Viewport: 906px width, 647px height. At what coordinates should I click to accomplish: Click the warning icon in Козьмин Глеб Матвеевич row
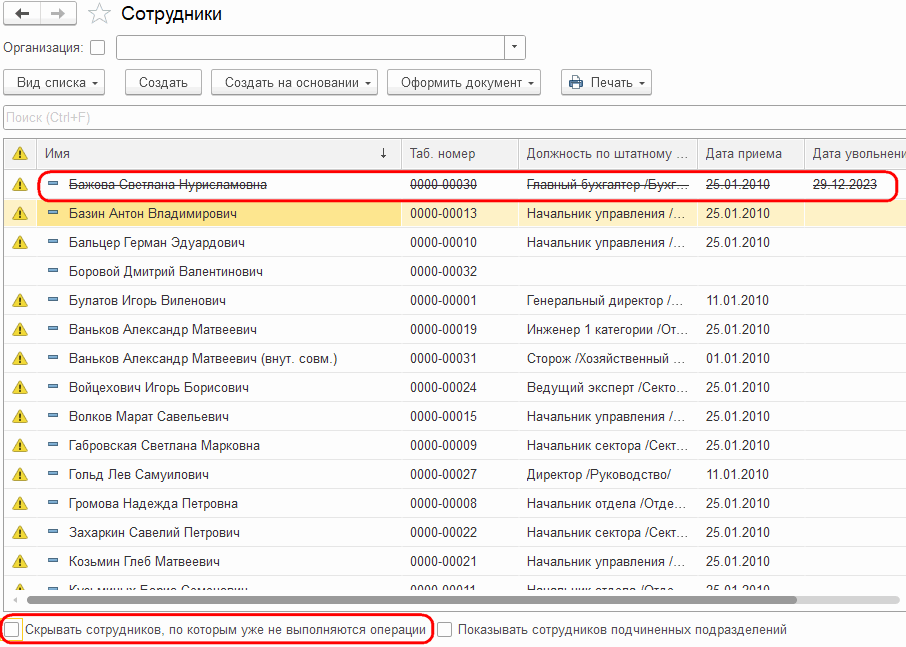(20, 562)
